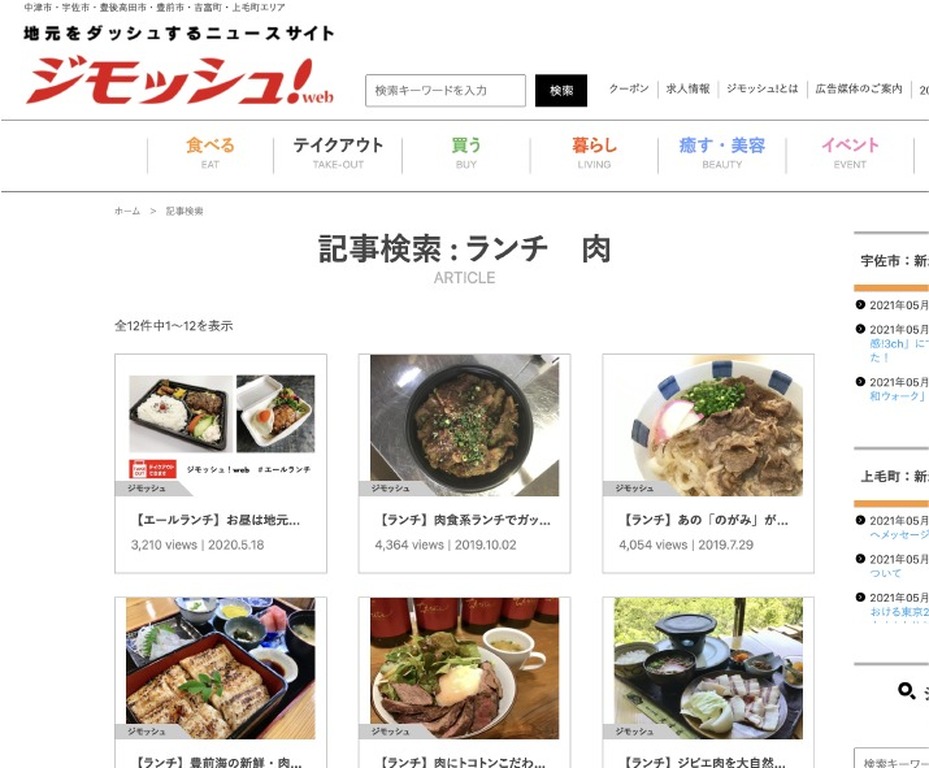Image resolution: width=929 pixels, height=768 pixels.
Task: Open the 【エールランチ】 bento article thumbnail
Action: [221, 425]
